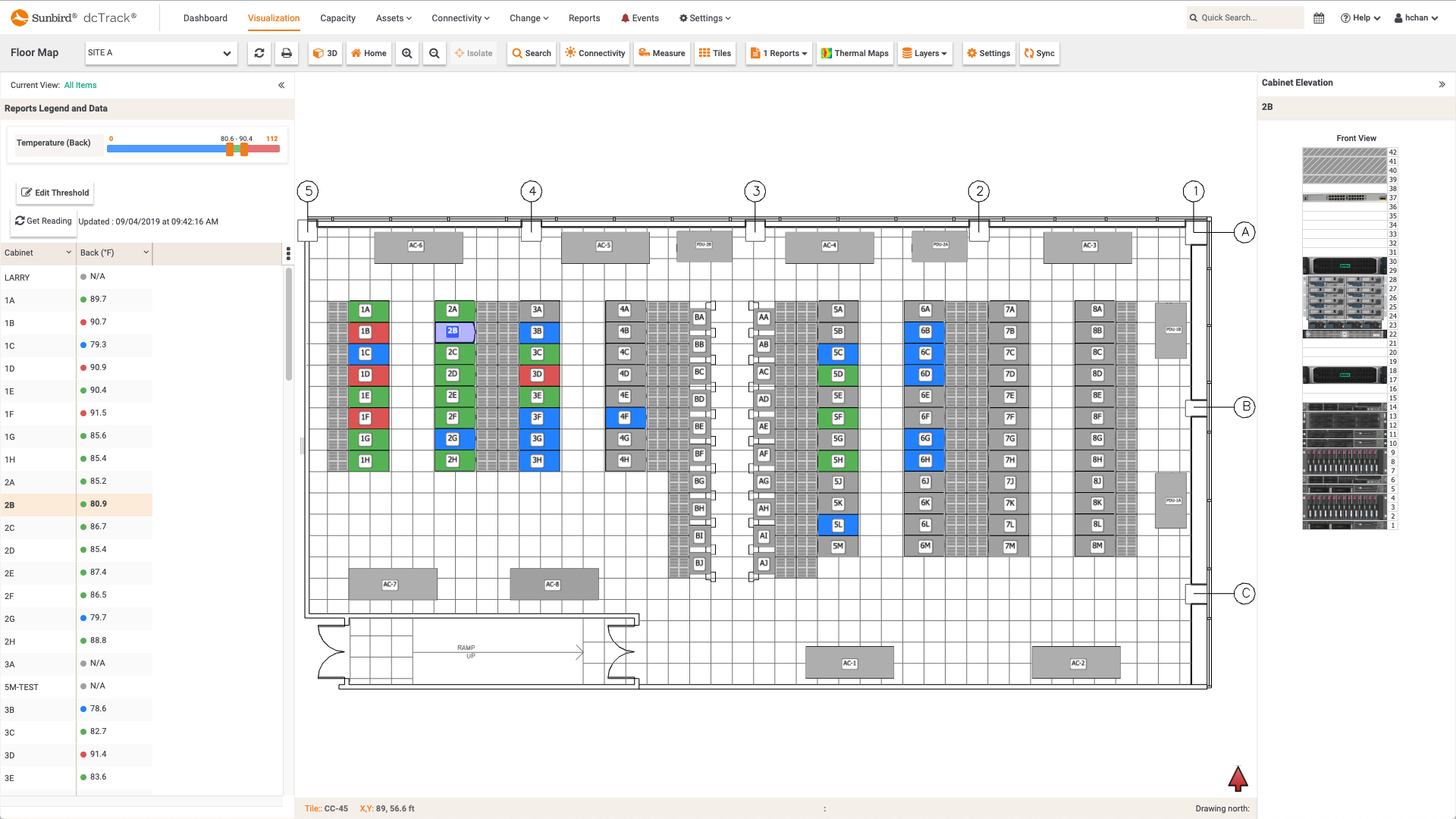This screenshot has height=819, width=1456.
Task: Open the Thermal Maps panel
Action: (x=855, y=53)
